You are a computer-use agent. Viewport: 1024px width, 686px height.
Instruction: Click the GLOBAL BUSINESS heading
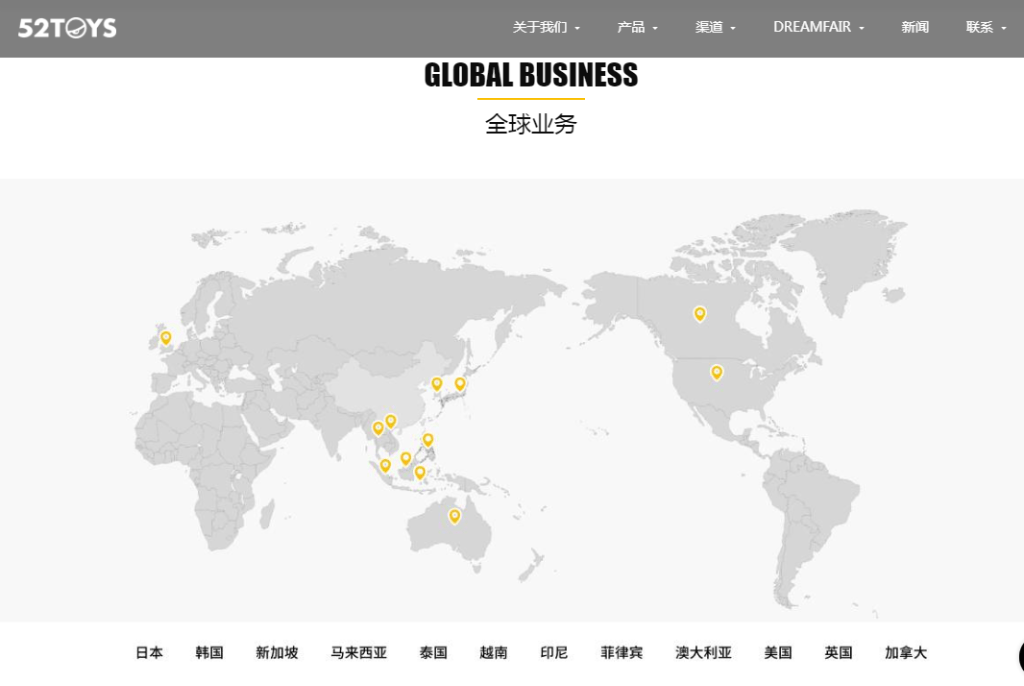pyautogui.click(x=531, y=75)
